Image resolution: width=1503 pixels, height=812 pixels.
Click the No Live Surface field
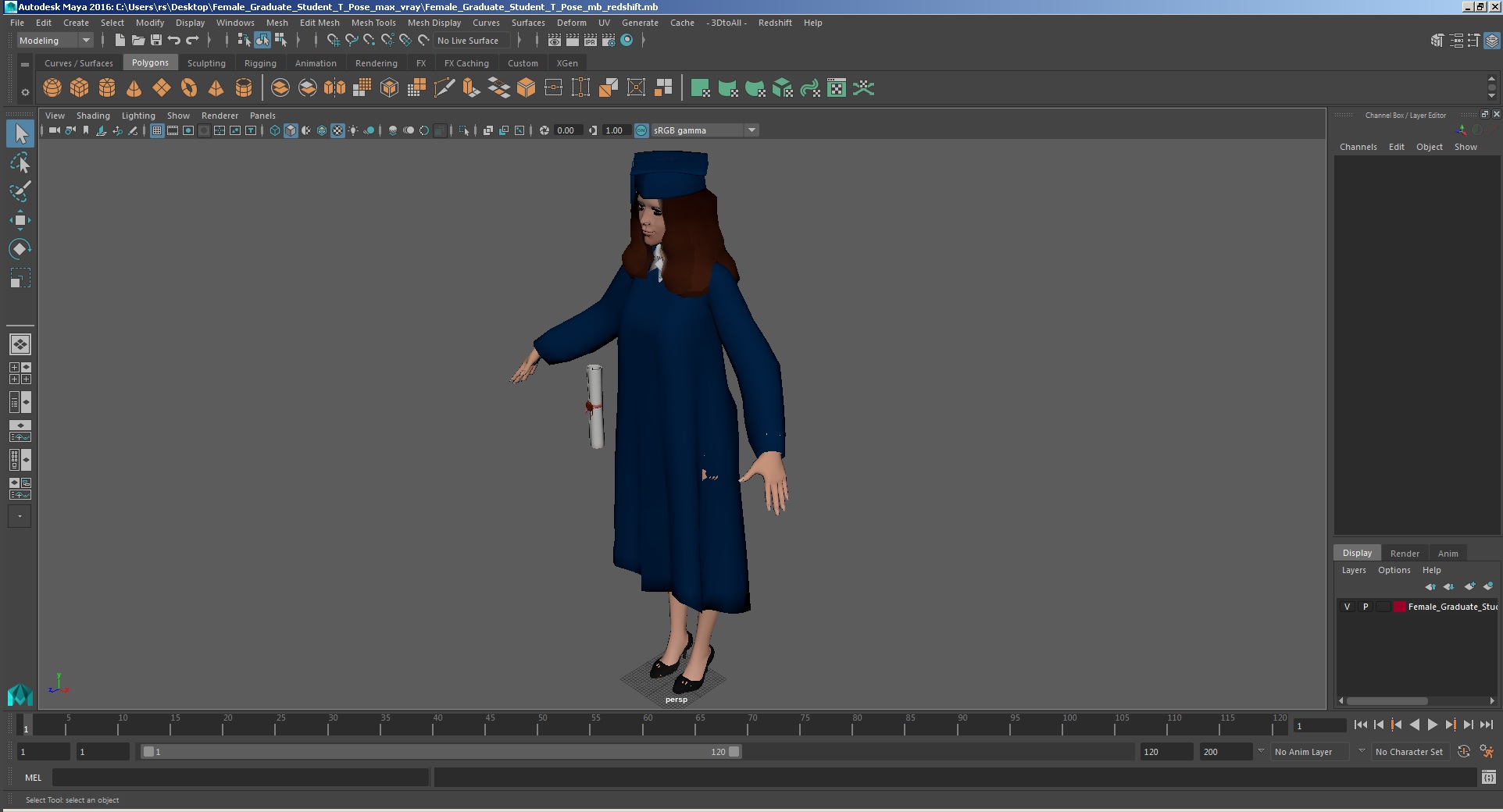click(472, 41)
